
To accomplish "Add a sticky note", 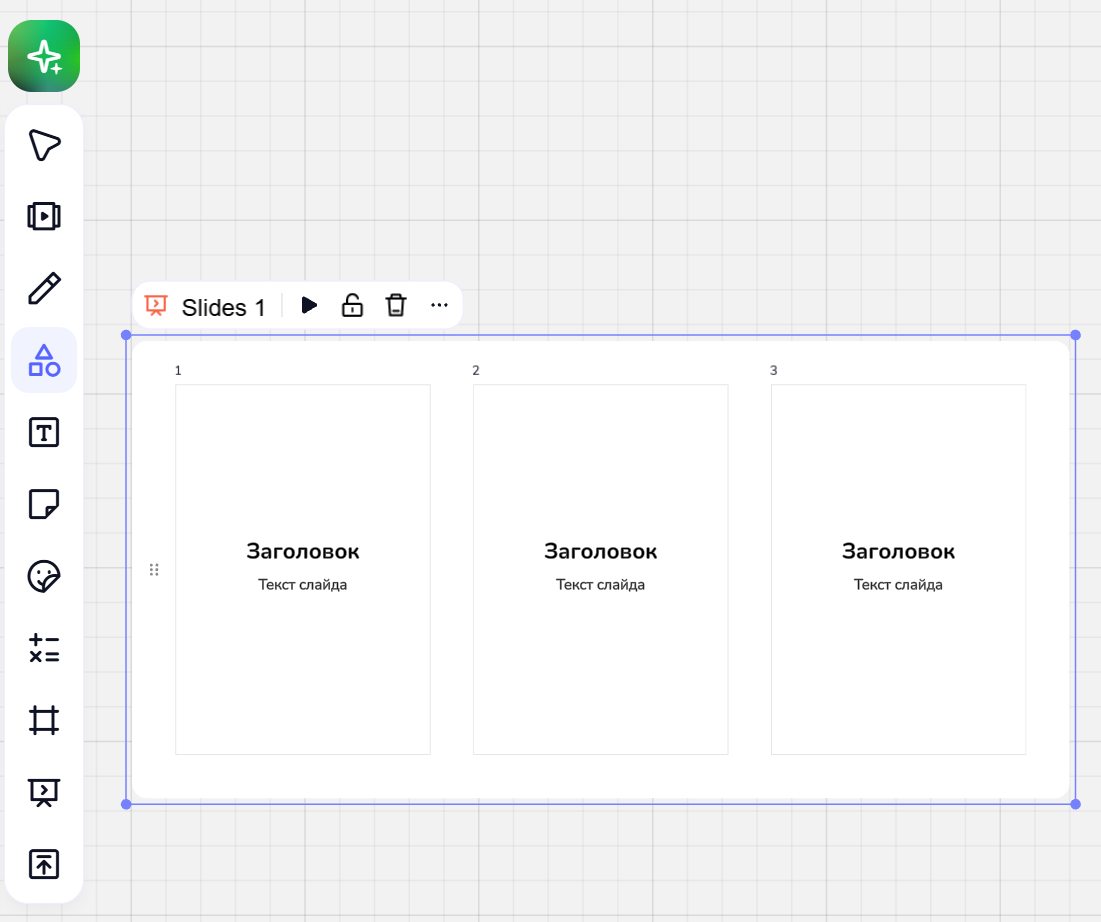I will tap(44, 504).
